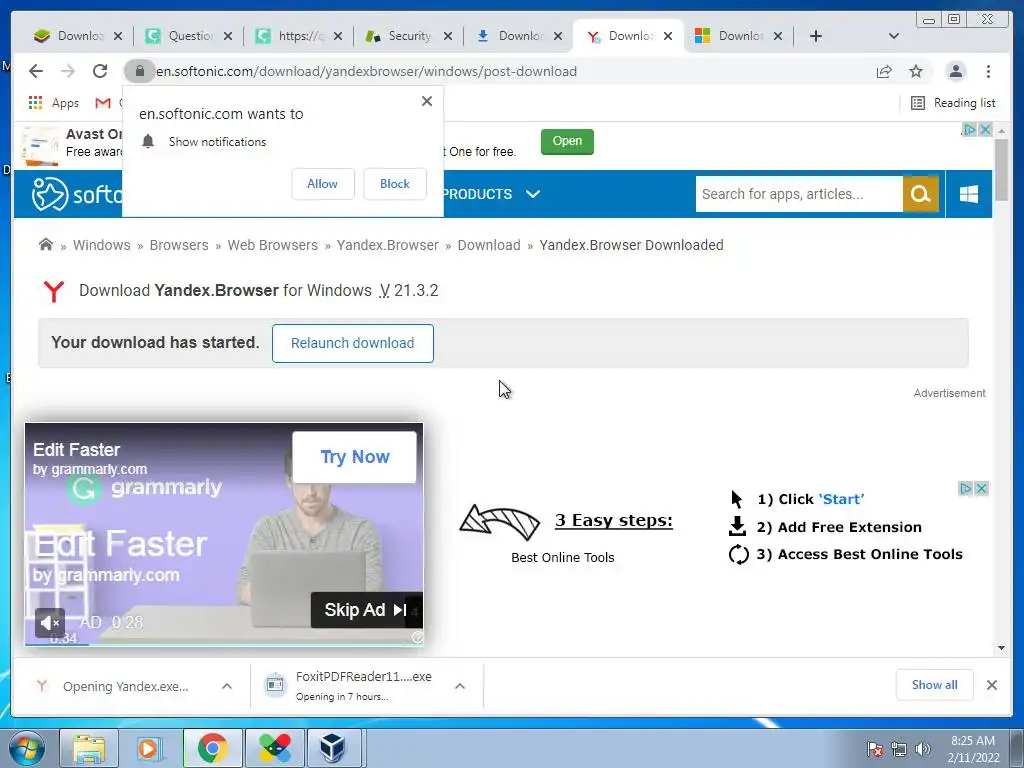Viewport: 1024px width, 768px height.
Task: Open a new tab
Action: click(816, 36)
